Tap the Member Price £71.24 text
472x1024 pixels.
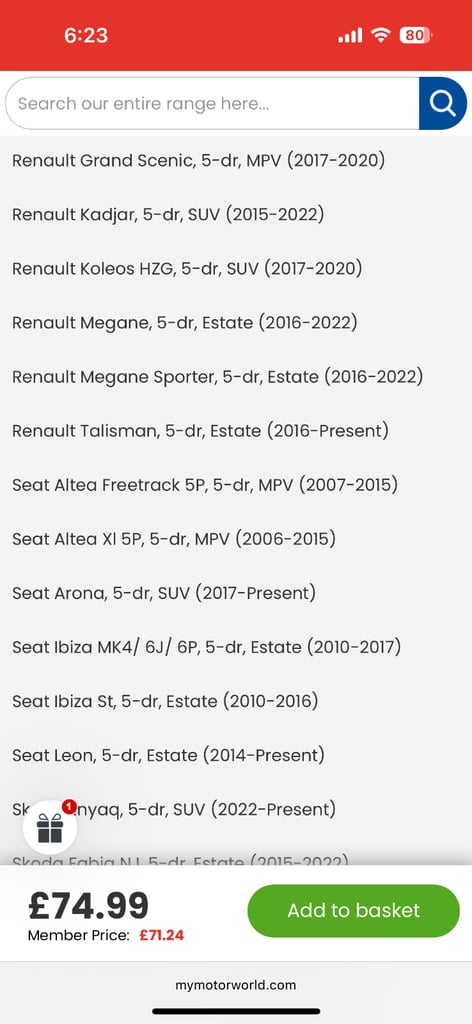pyautogui.click(x=106, y=935)
